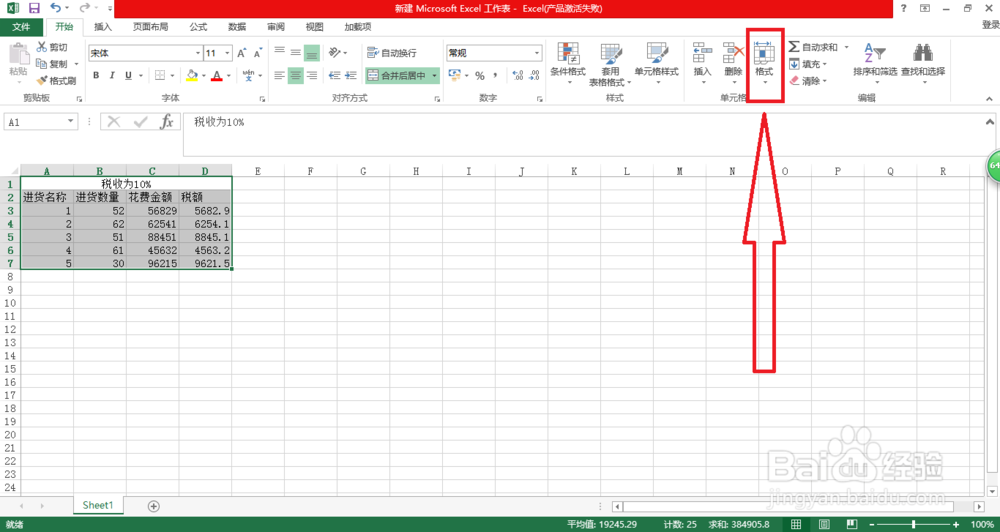This screenshot has height=532, width=1000.
Task: Click the Format (格式) cells icon
Action: tap(764, 53)
